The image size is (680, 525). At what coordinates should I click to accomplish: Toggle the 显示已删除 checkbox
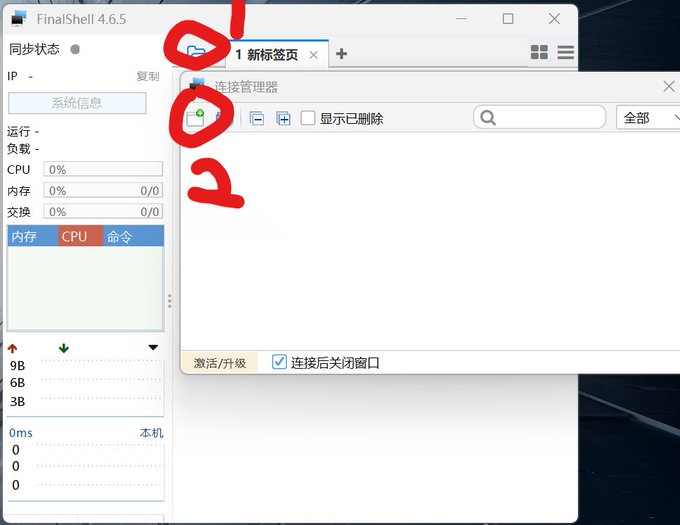pos(308,118)
